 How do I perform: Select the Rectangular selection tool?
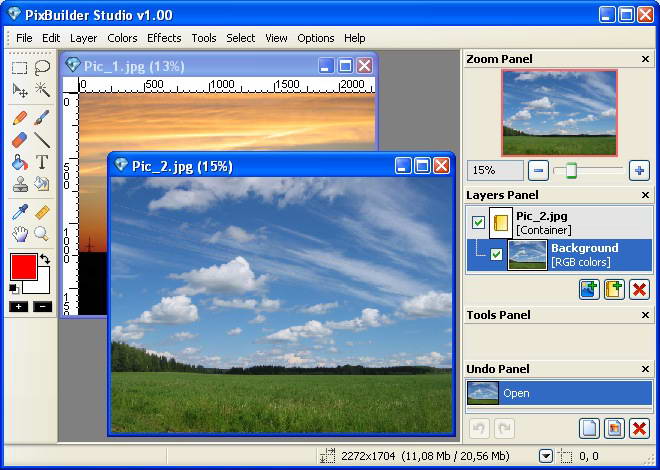tap(19, 68)
